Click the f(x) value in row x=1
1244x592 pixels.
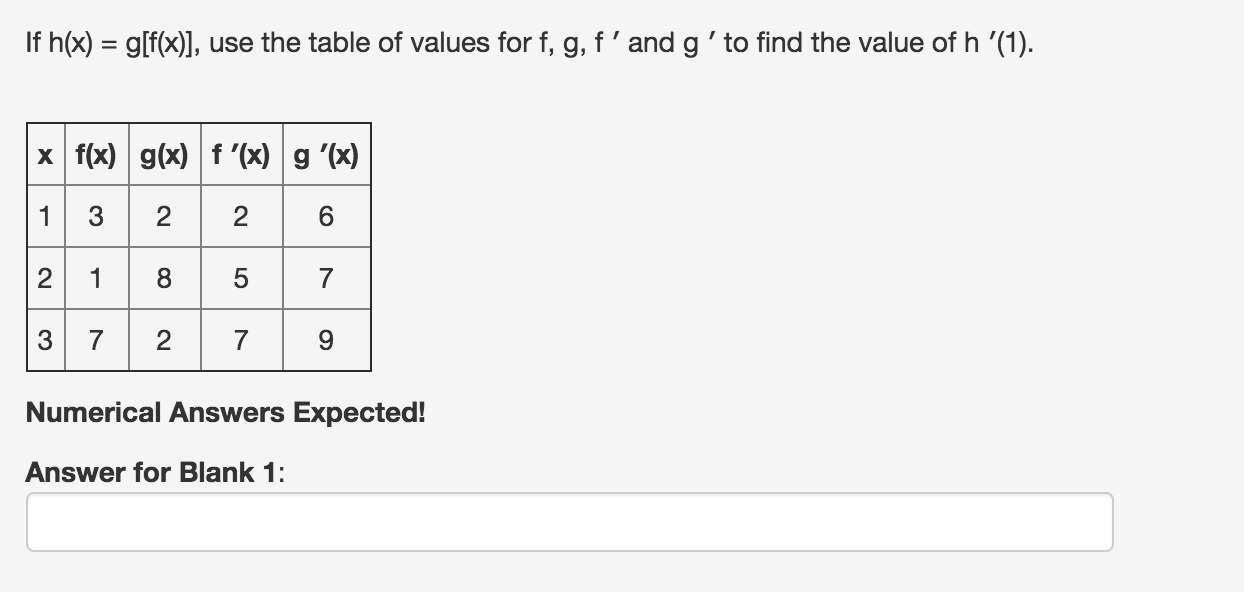click(x=97, y=217)
